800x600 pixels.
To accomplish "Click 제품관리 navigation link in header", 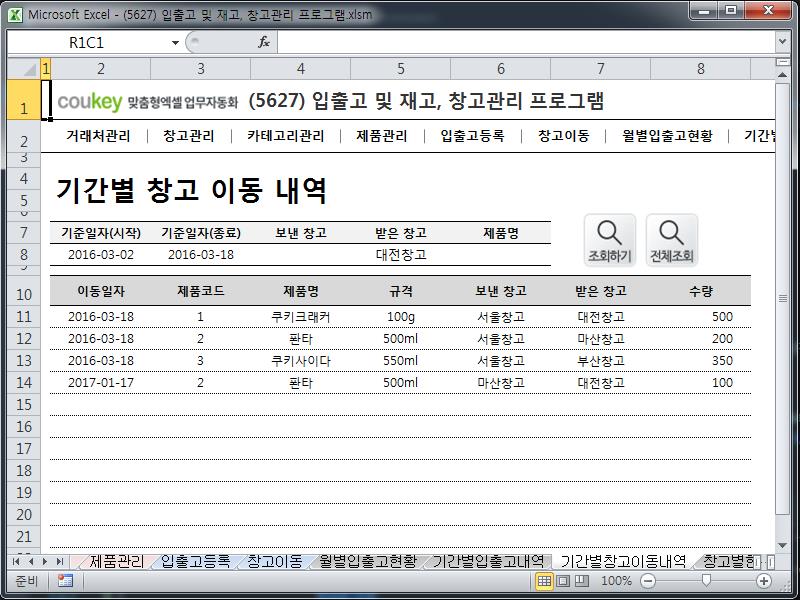I will 382,136.
